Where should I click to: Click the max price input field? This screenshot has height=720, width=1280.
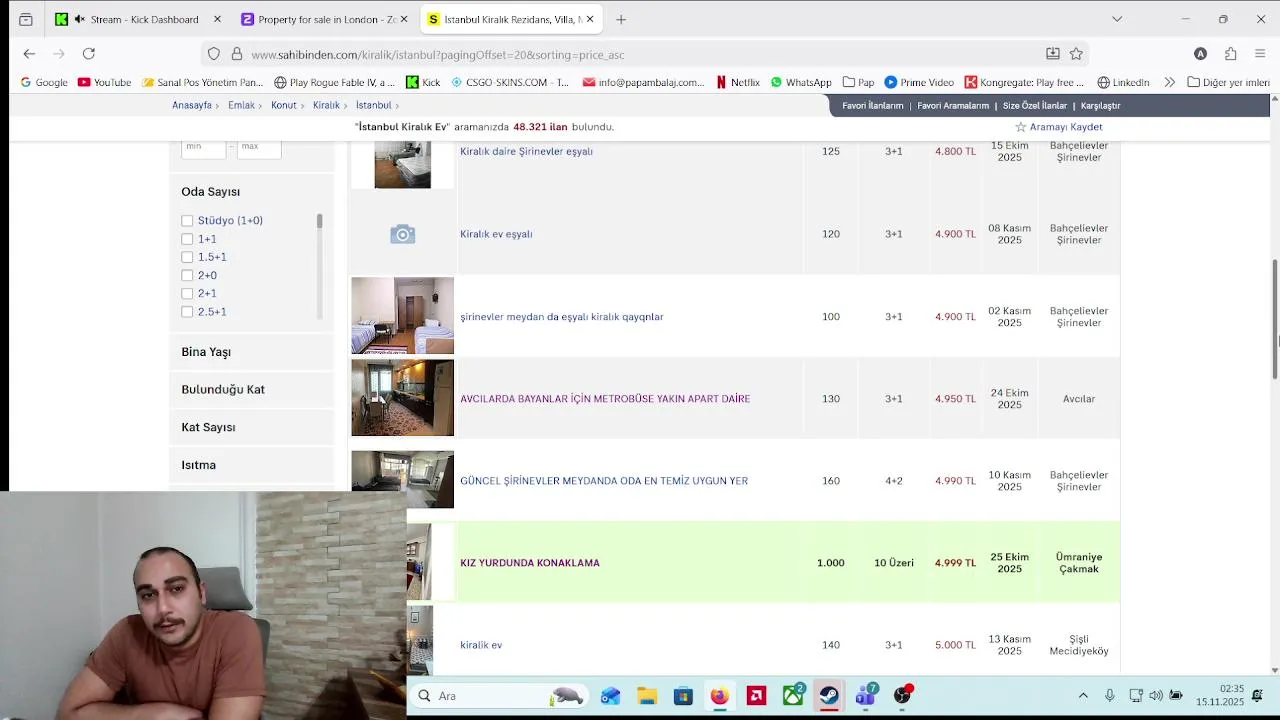coord(259,147)
